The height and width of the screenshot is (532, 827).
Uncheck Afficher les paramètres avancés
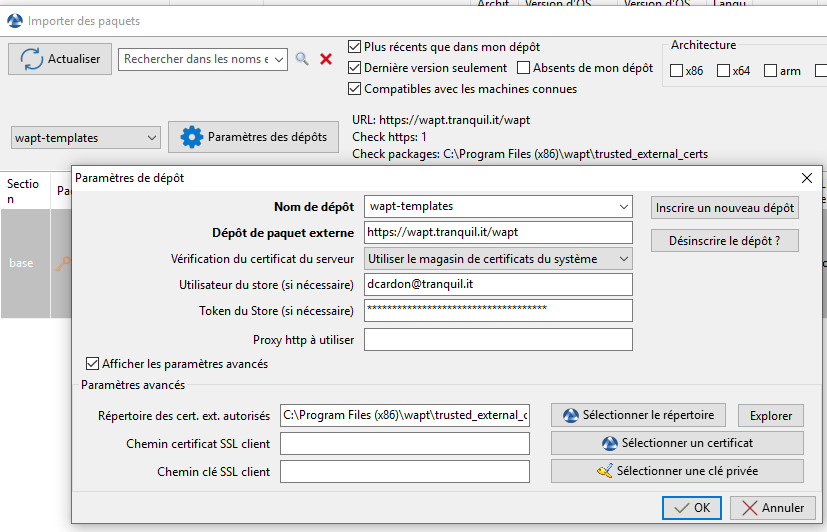tap(94, 364)
